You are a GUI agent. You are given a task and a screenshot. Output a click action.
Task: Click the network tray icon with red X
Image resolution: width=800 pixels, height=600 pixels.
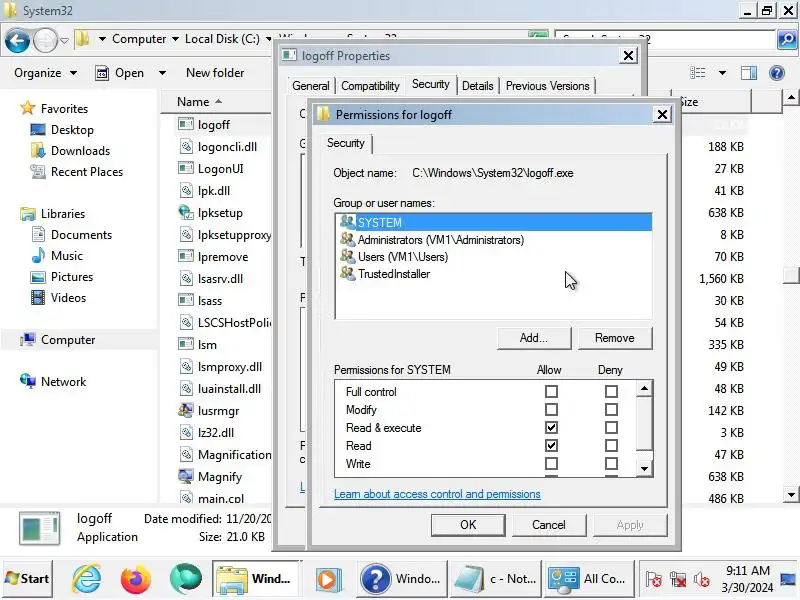(678, 579)
